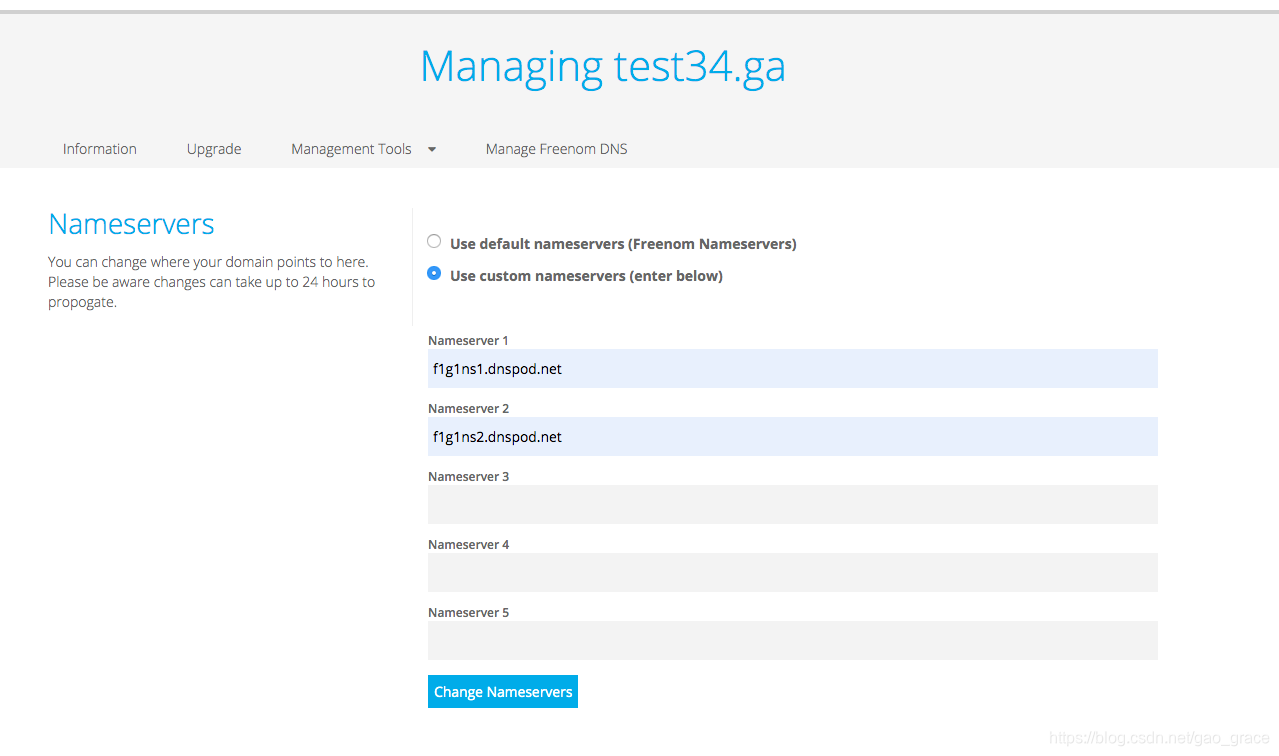Focus the empty Nameserver 4 field
The height and width of the screenshot is (756, 1279).
pyautogui.click(x=793, y=573)
